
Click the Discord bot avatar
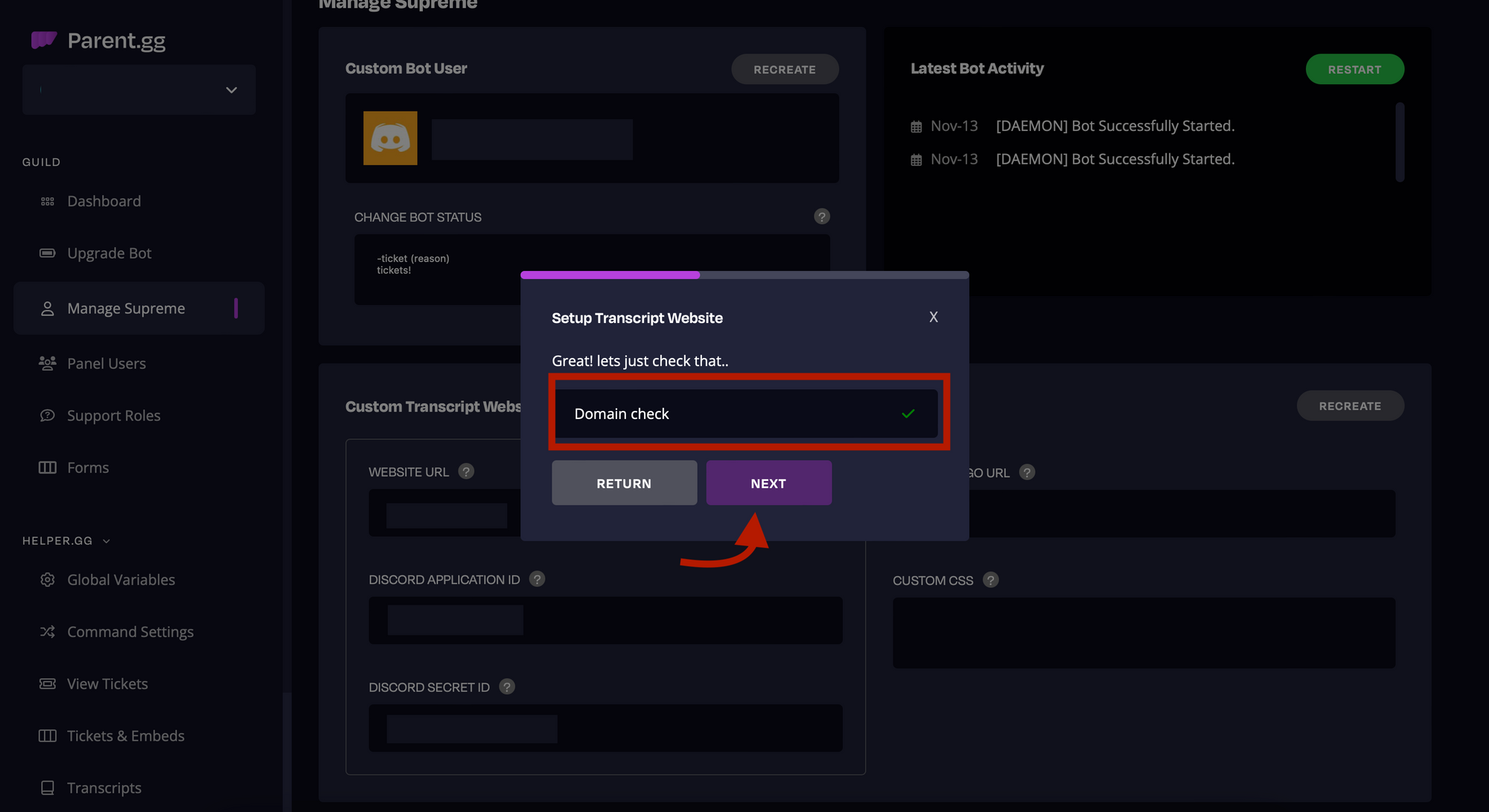[390, 138]
